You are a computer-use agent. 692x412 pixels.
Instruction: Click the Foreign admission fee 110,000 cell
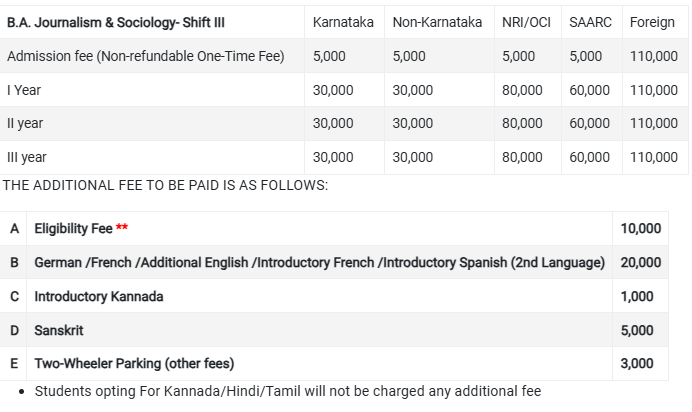point(653,56)
